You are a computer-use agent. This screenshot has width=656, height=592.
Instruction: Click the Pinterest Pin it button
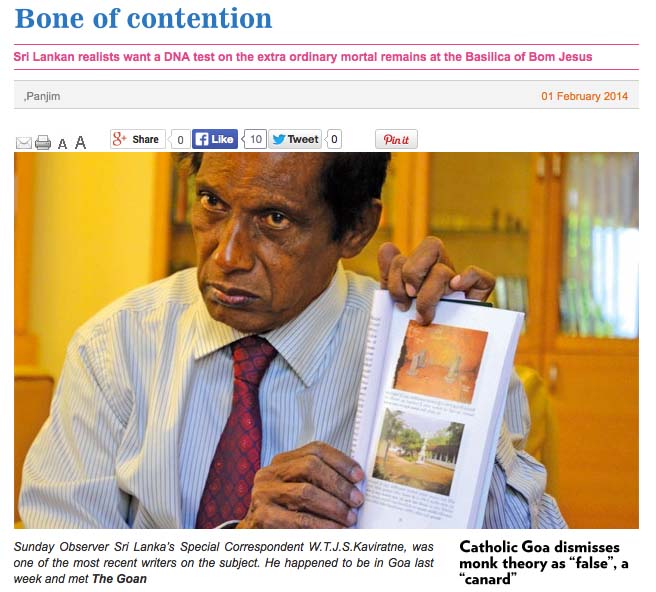[396, 139]
